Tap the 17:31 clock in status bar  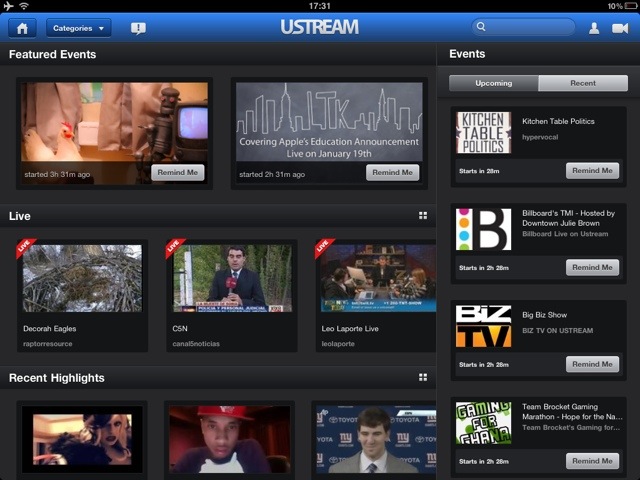coord(320,6)
